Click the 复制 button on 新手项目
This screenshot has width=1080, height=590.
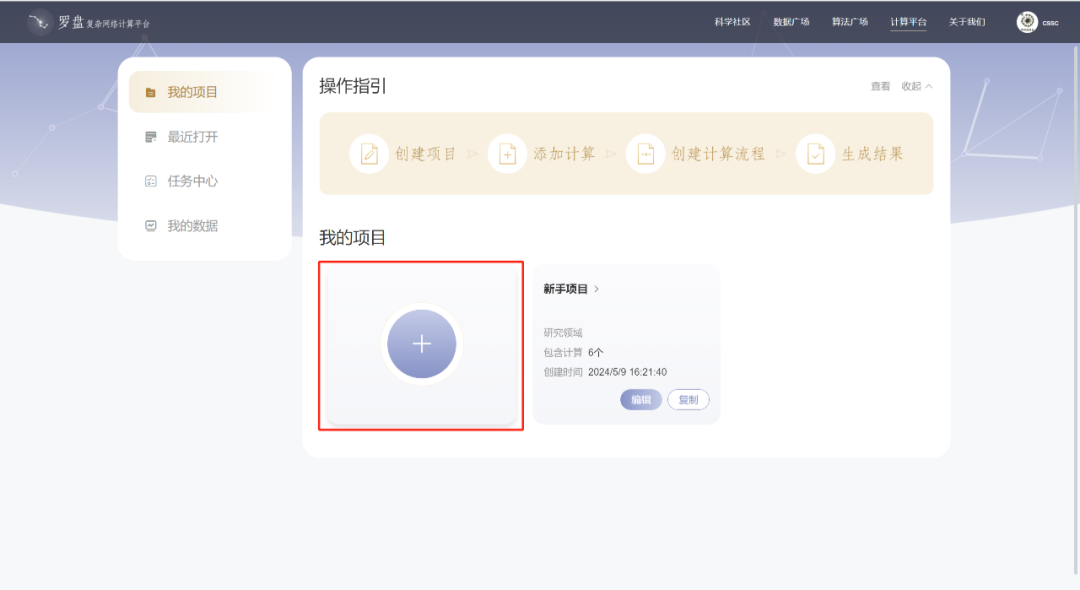pos(688,399)
